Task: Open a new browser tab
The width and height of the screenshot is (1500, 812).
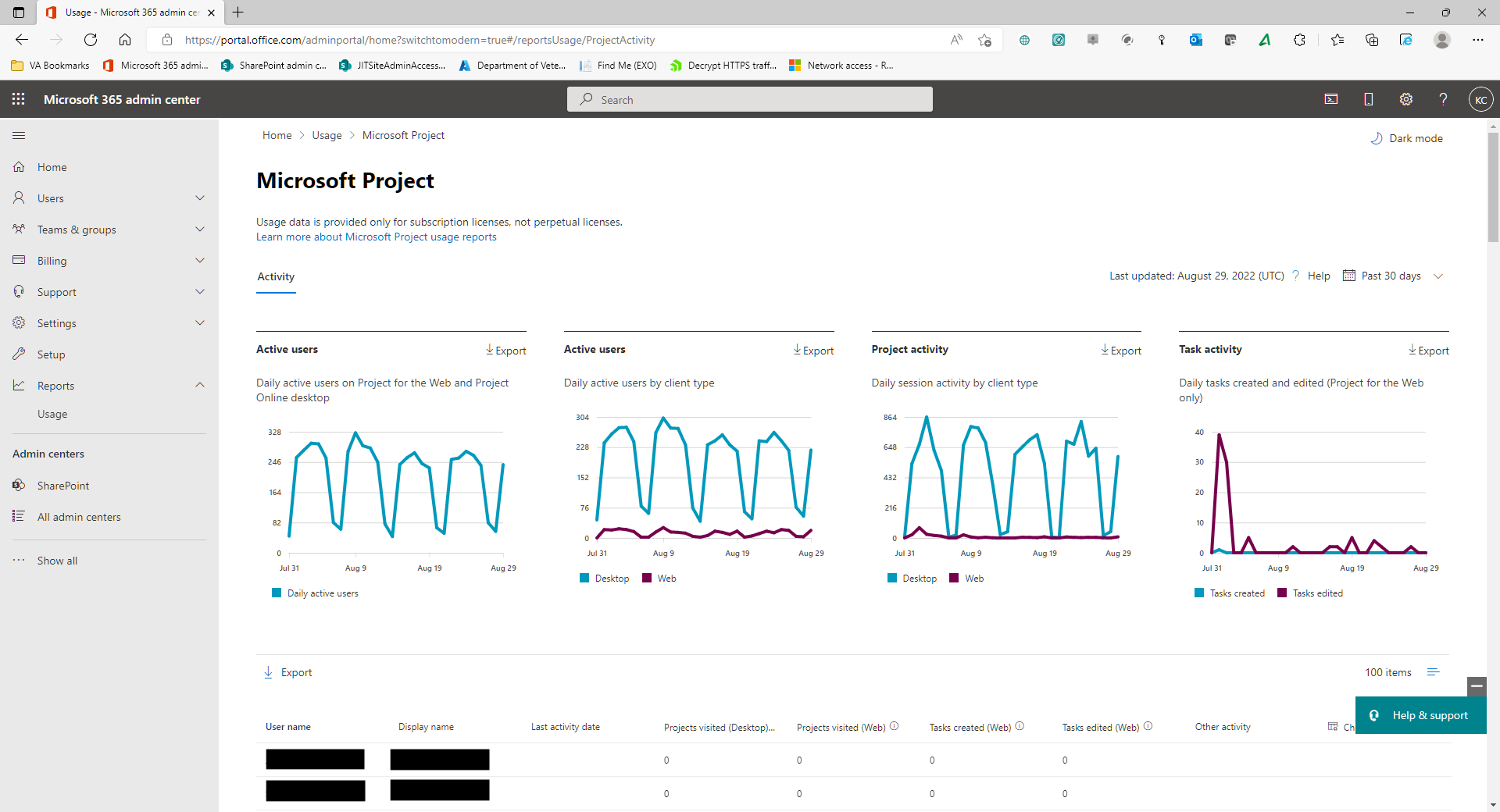Action: pos(238,12)
